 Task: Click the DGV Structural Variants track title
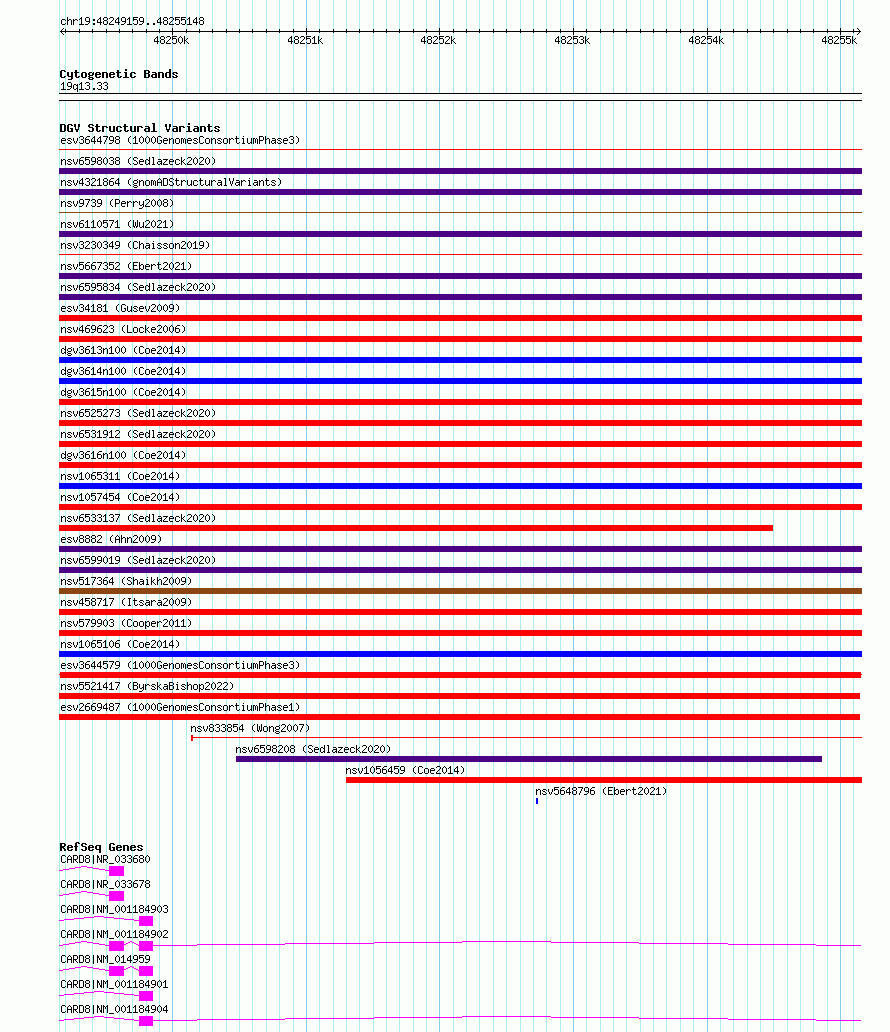point(140,128)
